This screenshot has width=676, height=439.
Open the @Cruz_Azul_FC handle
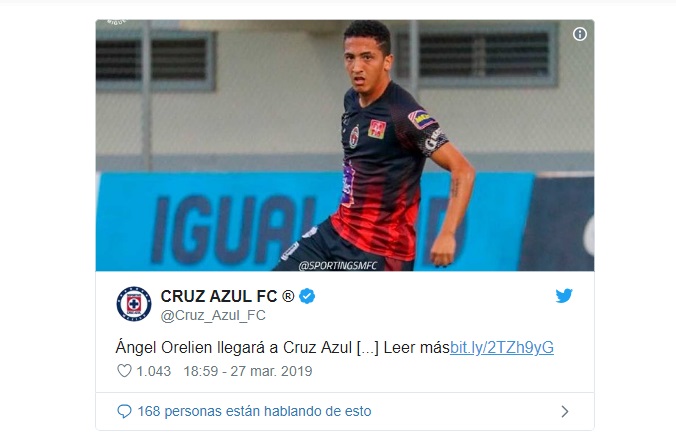[x=213, y=316]
